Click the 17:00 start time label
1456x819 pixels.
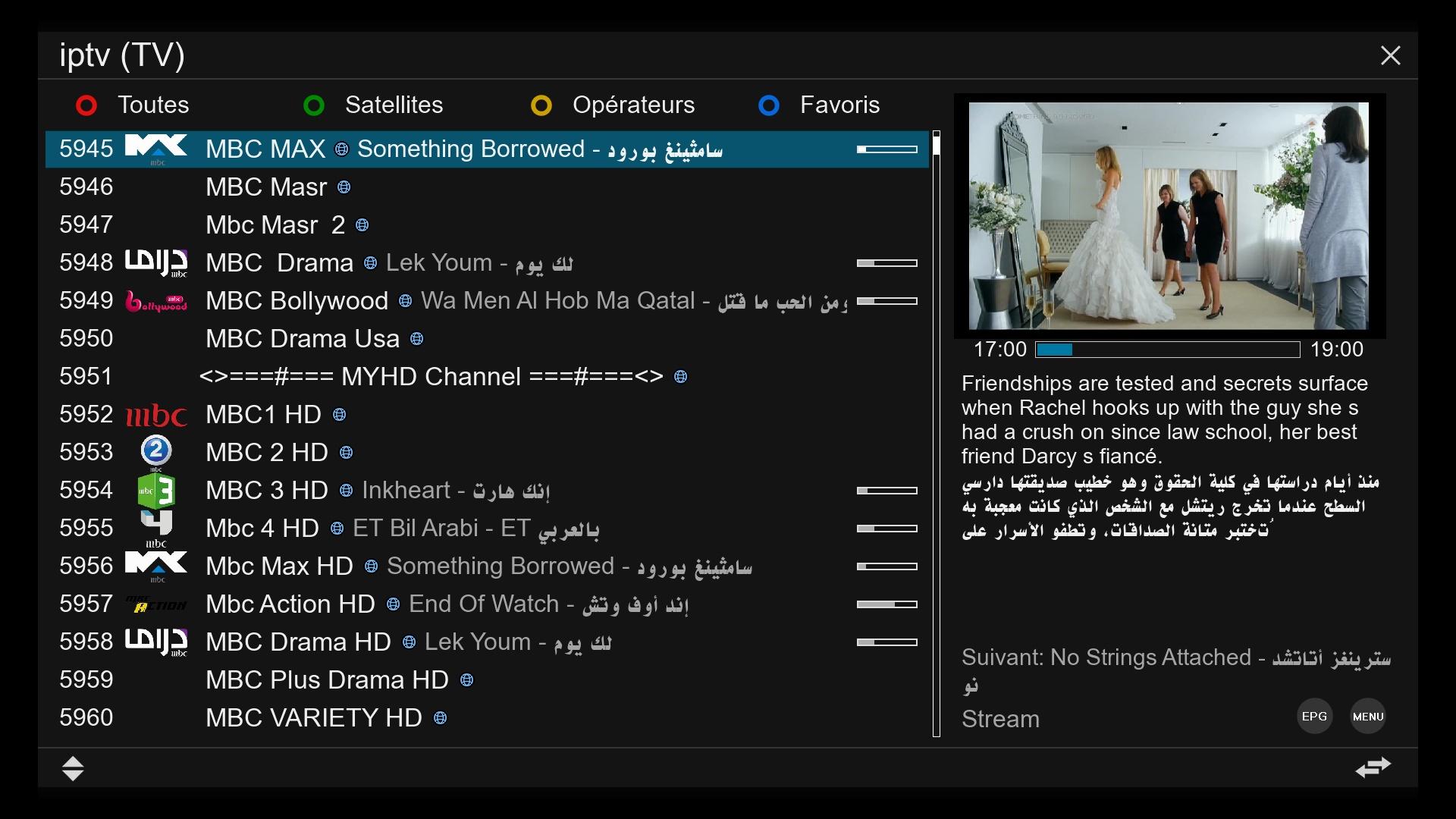point(1000,350)
